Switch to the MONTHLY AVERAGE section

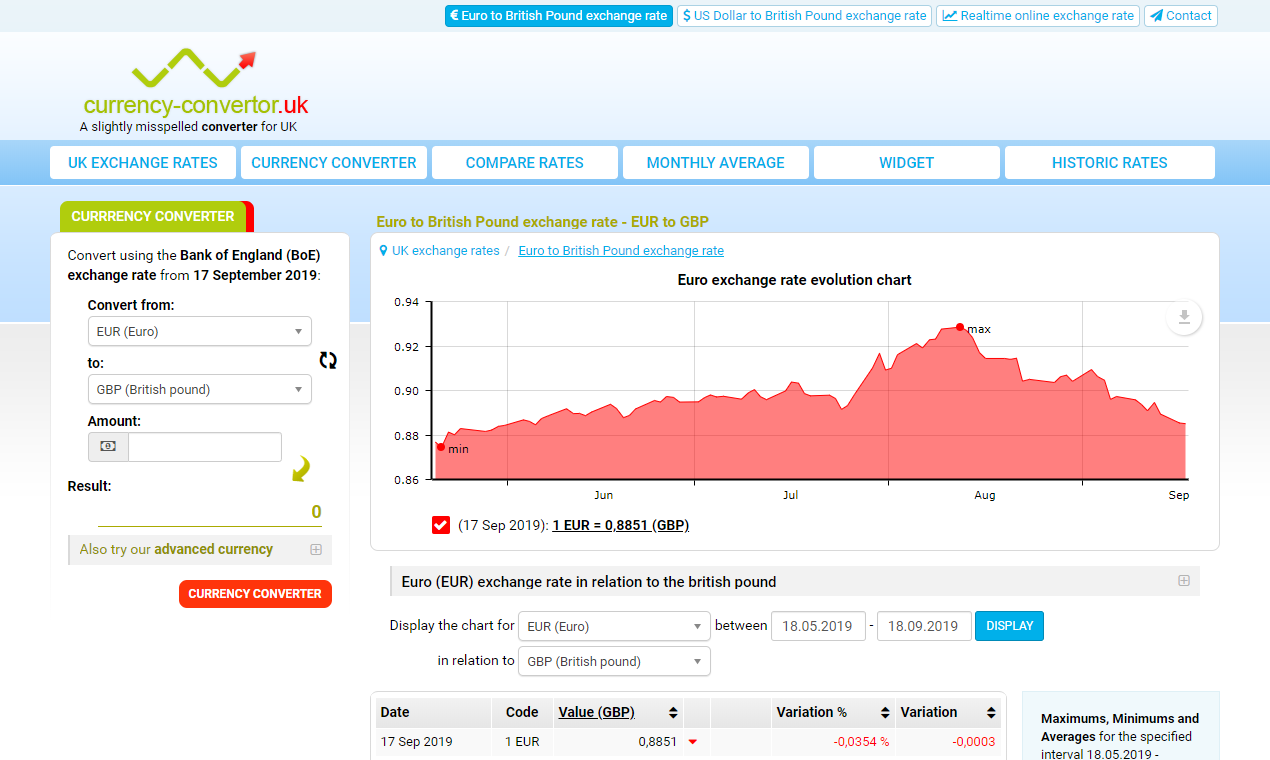tap(715, 162)
